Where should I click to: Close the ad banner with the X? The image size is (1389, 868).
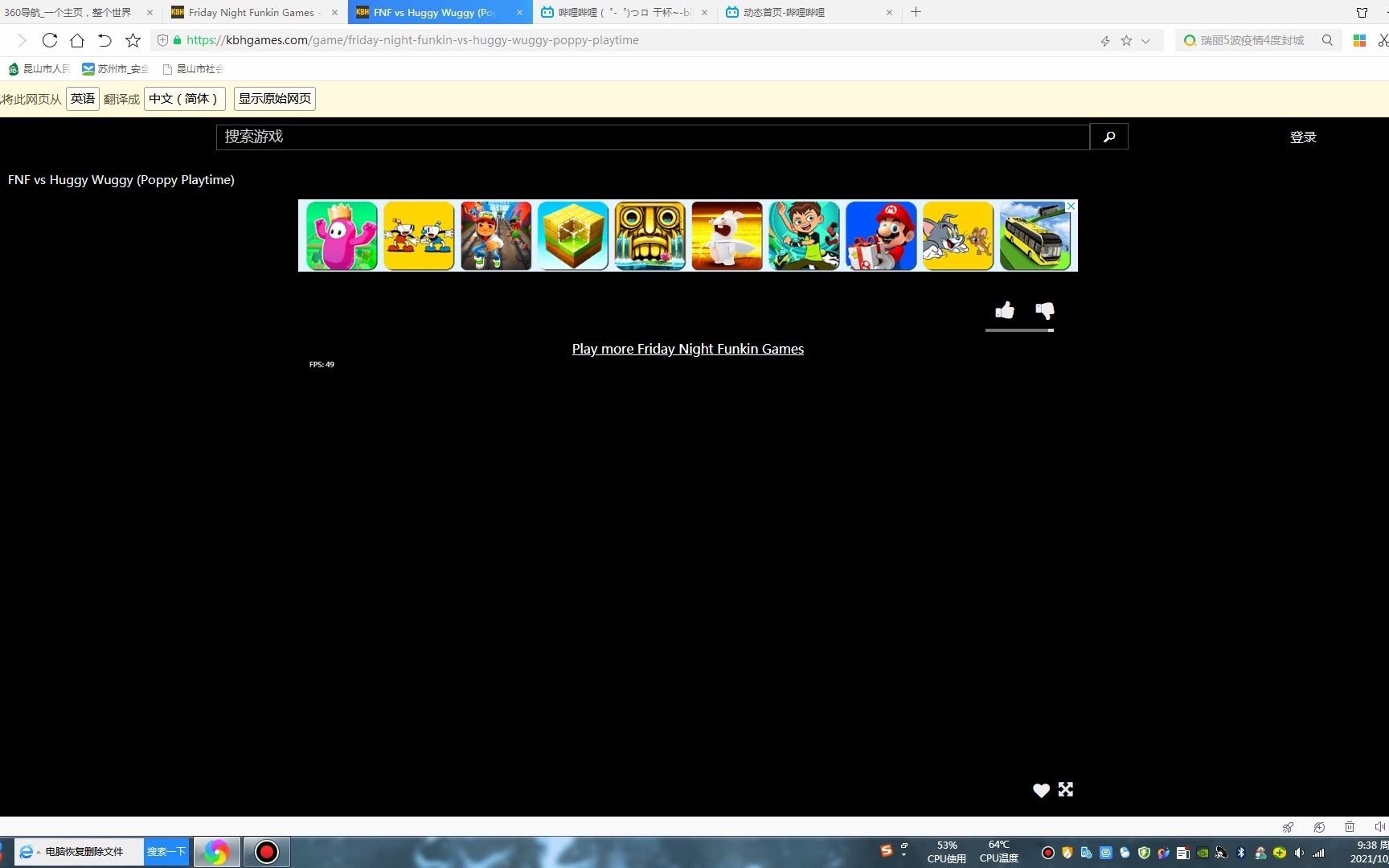tap(1071, 206)
